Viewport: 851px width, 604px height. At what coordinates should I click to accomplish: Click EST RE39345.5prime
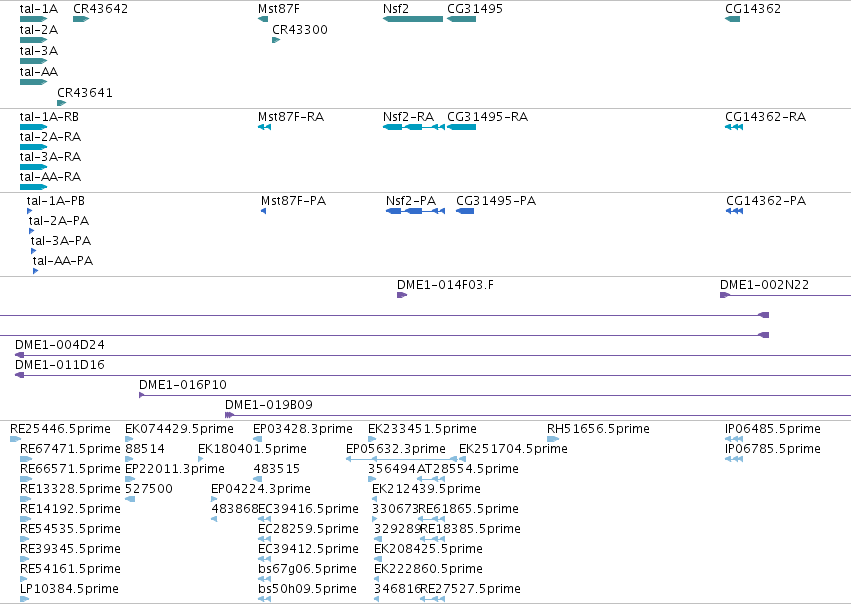click(x=70, y=549)
